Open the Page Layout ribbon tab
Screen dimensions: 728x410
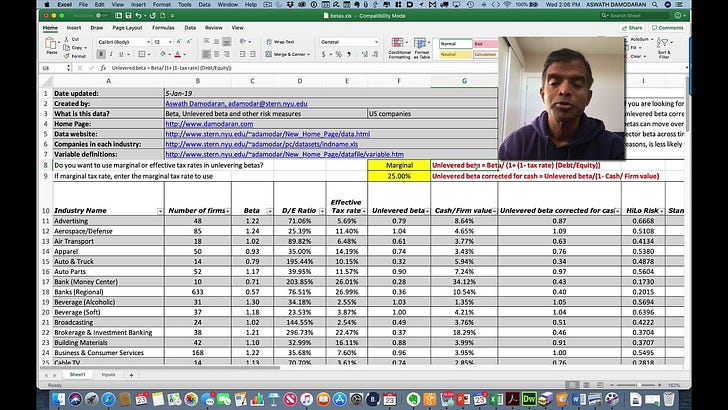click(127, 28)
